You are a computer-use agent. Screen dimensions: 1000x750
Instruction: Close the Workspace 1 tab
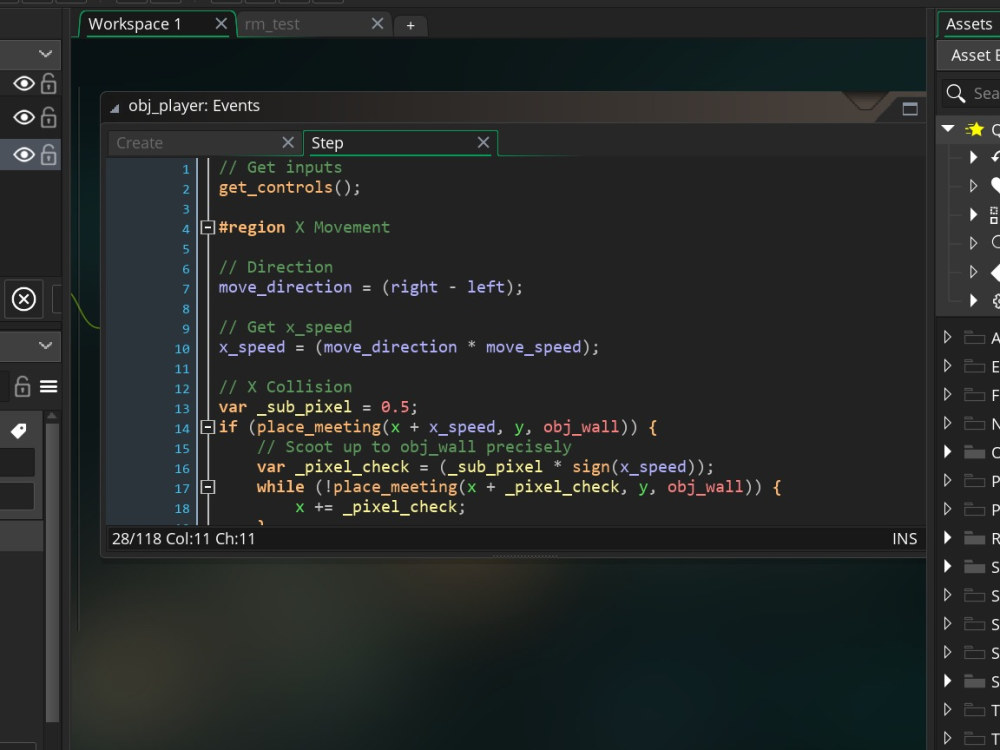point(221,24)
